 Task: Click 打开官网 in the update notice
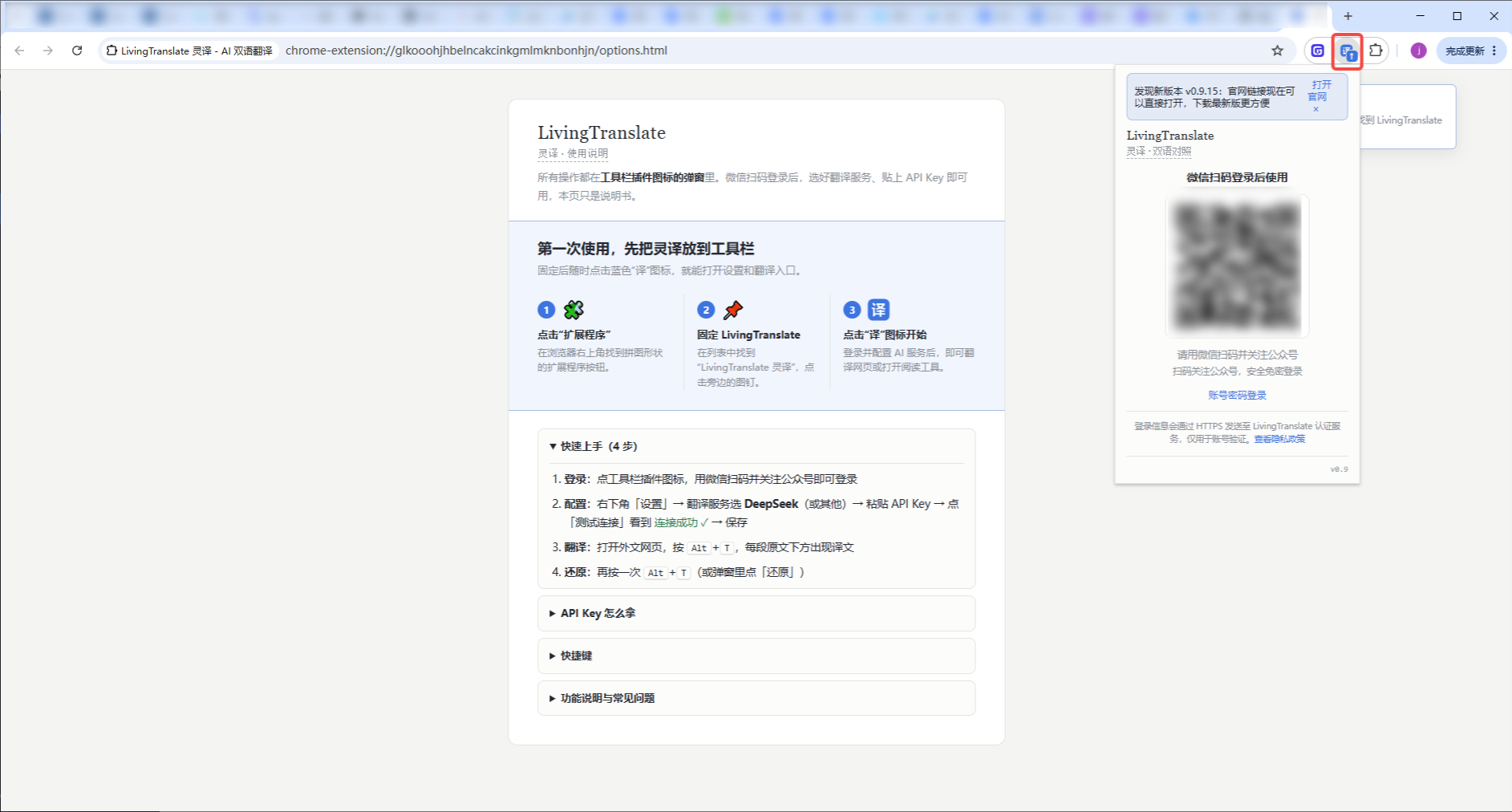(1320, 91)
